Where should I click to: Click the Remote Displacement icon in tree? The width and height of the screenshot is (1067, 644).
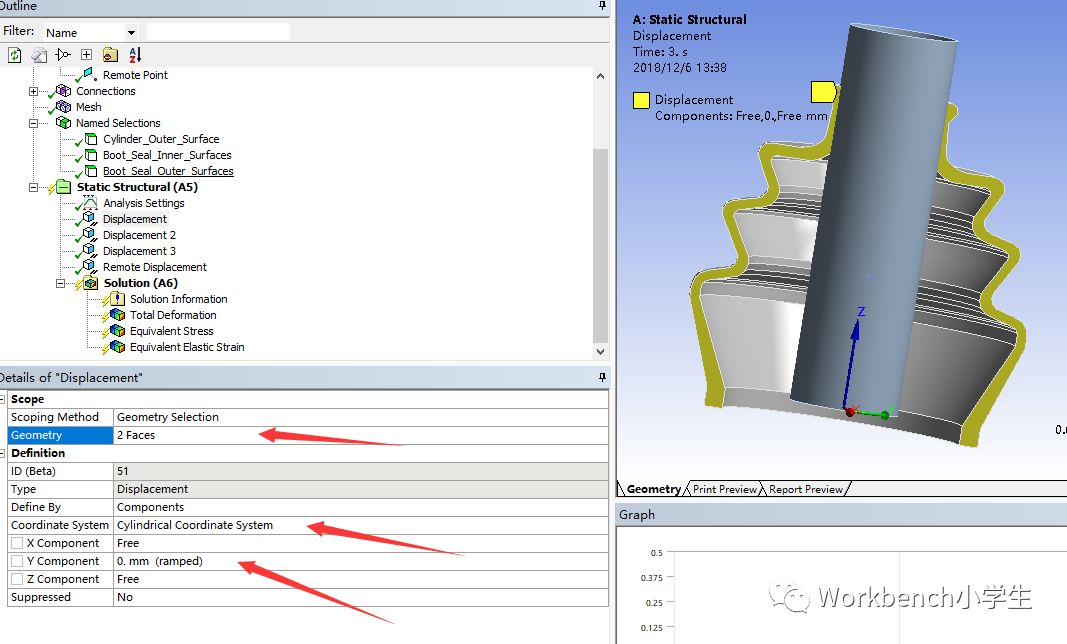tap(89, 267)
